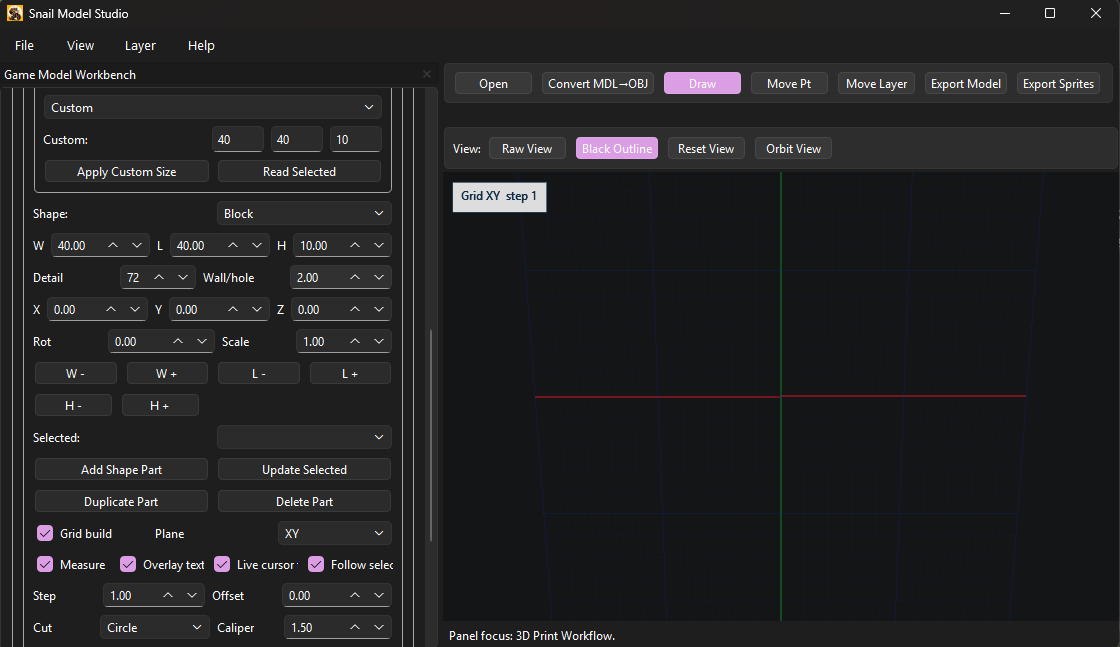Disable the Measure checkbox
Viewport: 1120px width, 647px height.
click(x=45, y=564)
